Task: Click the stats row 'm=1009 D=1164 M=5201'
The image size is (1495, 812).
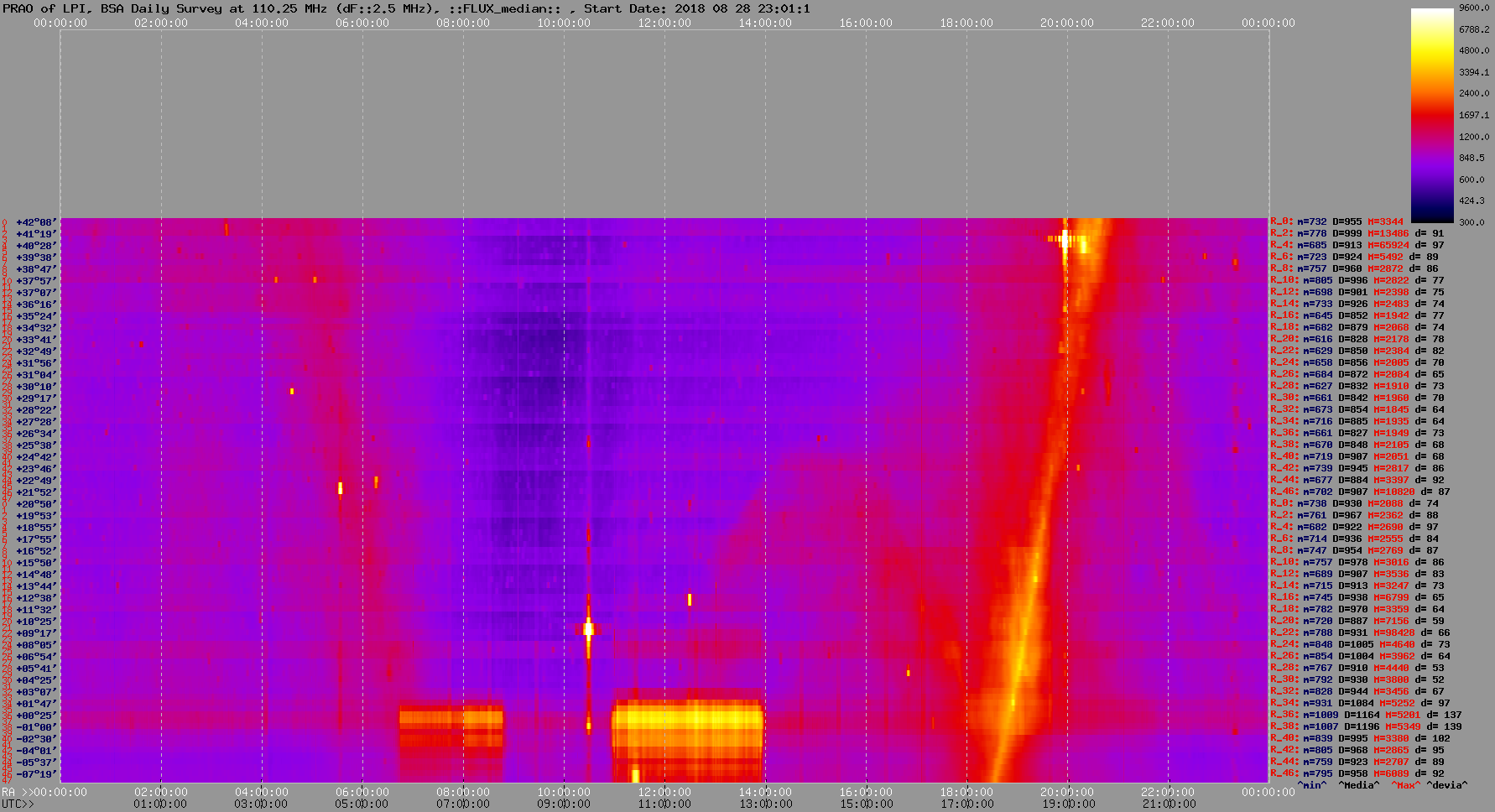Action: coord(1366,716)
